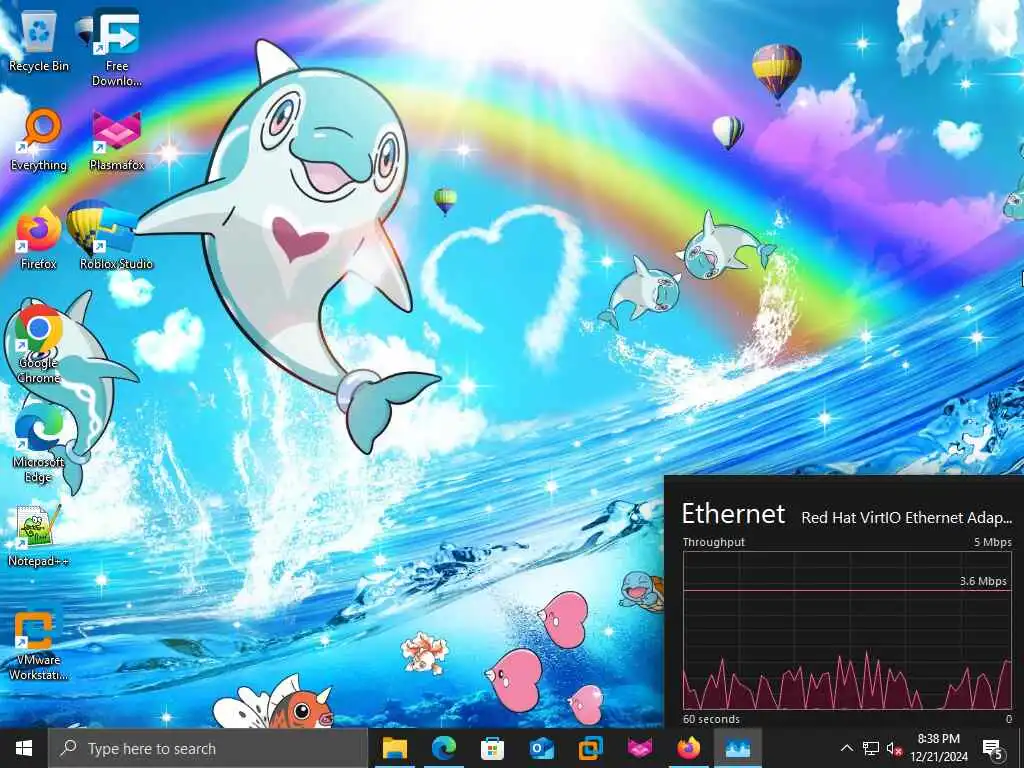Viewport: 1024px width, 768px height.
Task: Click the Ethernet heading in the widget
Action: [733, 514]
